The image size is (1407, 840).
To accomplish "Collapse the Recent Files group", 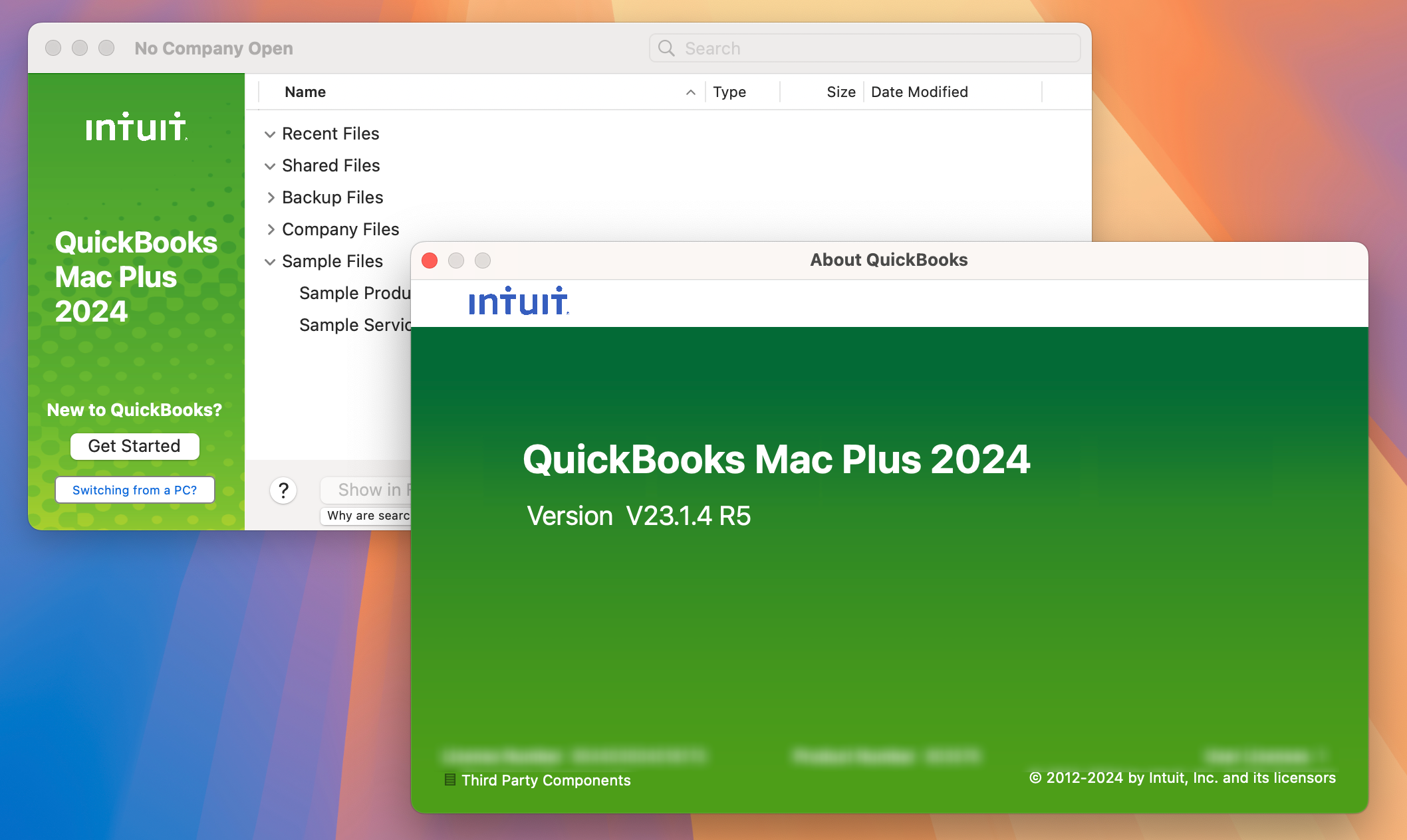I will tap(270, 134).
